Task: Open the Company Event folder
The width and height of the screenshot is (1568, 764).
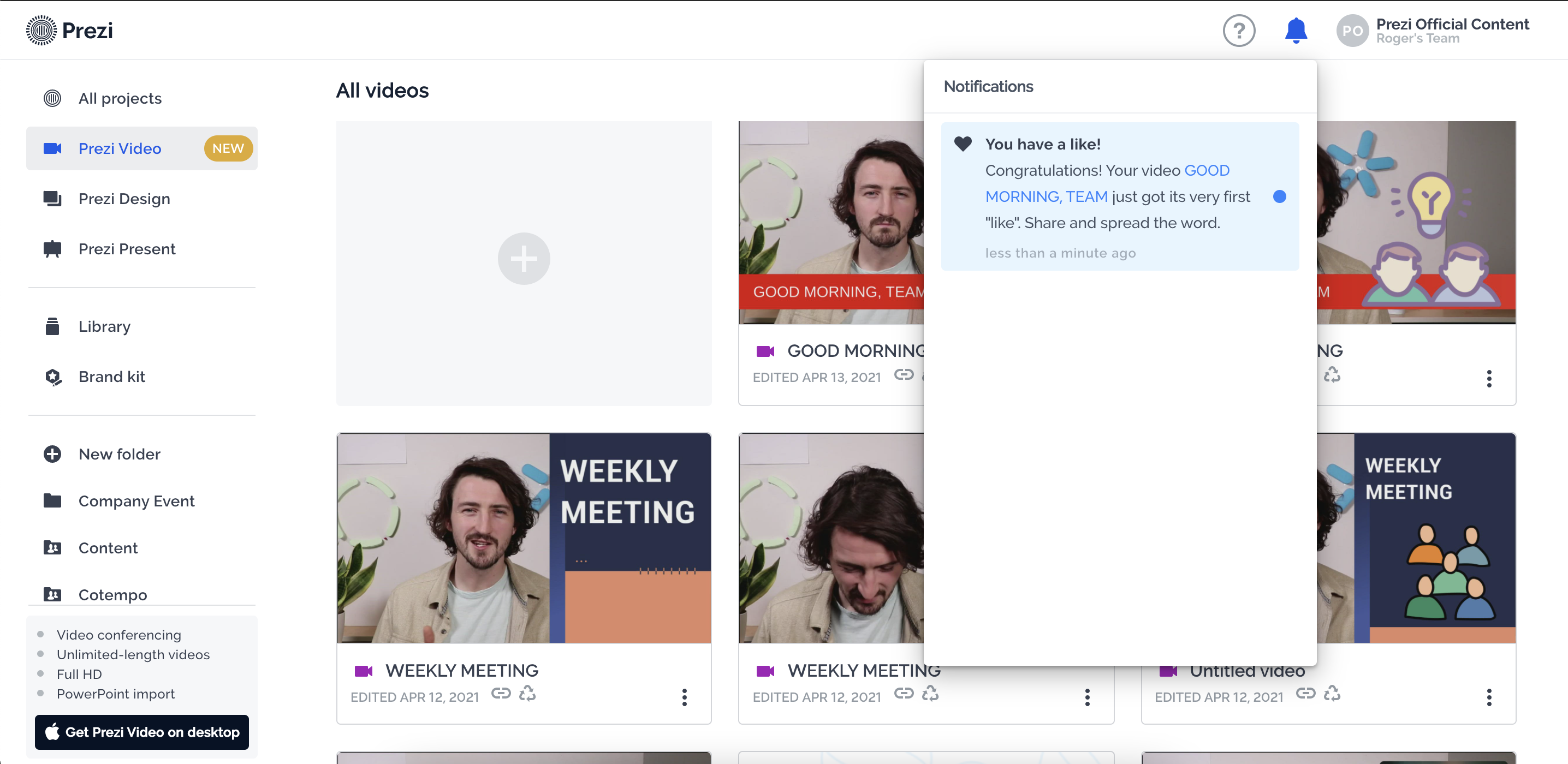Action: tap(136, 500)
